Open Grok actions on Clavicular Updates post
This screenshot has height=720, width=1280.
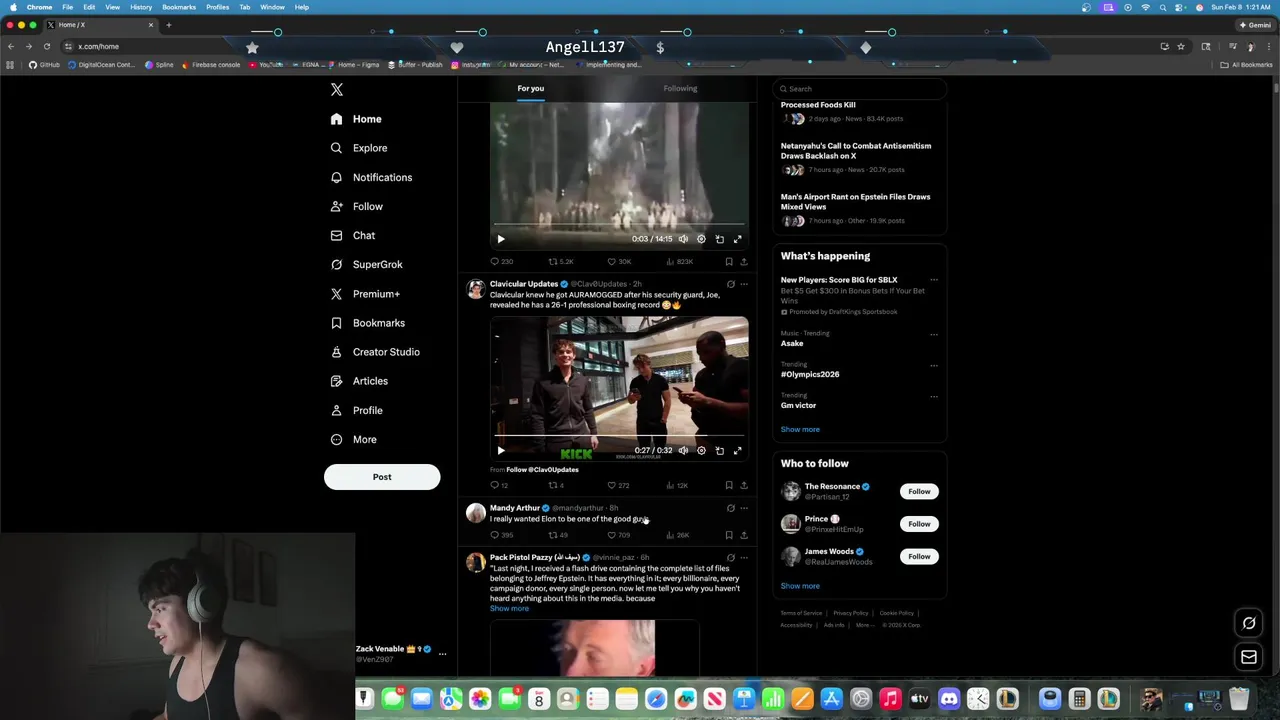(x=730, y=284)
